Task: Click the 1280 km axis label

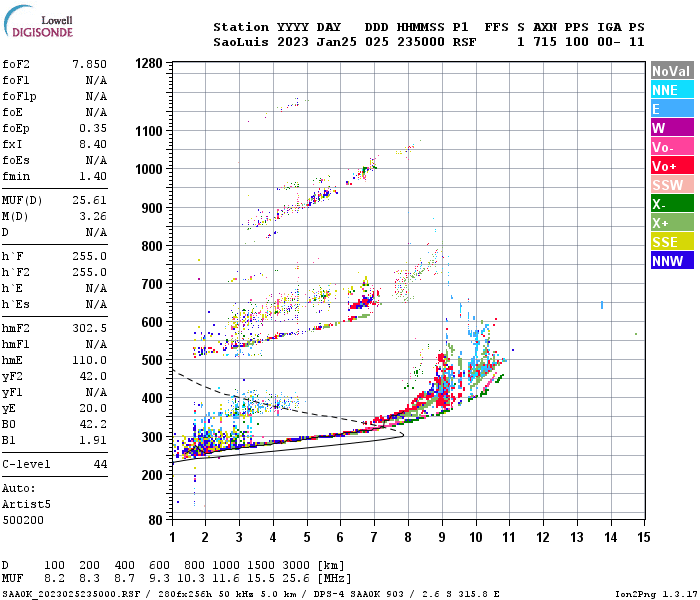Action: click(x=149, y=63)
